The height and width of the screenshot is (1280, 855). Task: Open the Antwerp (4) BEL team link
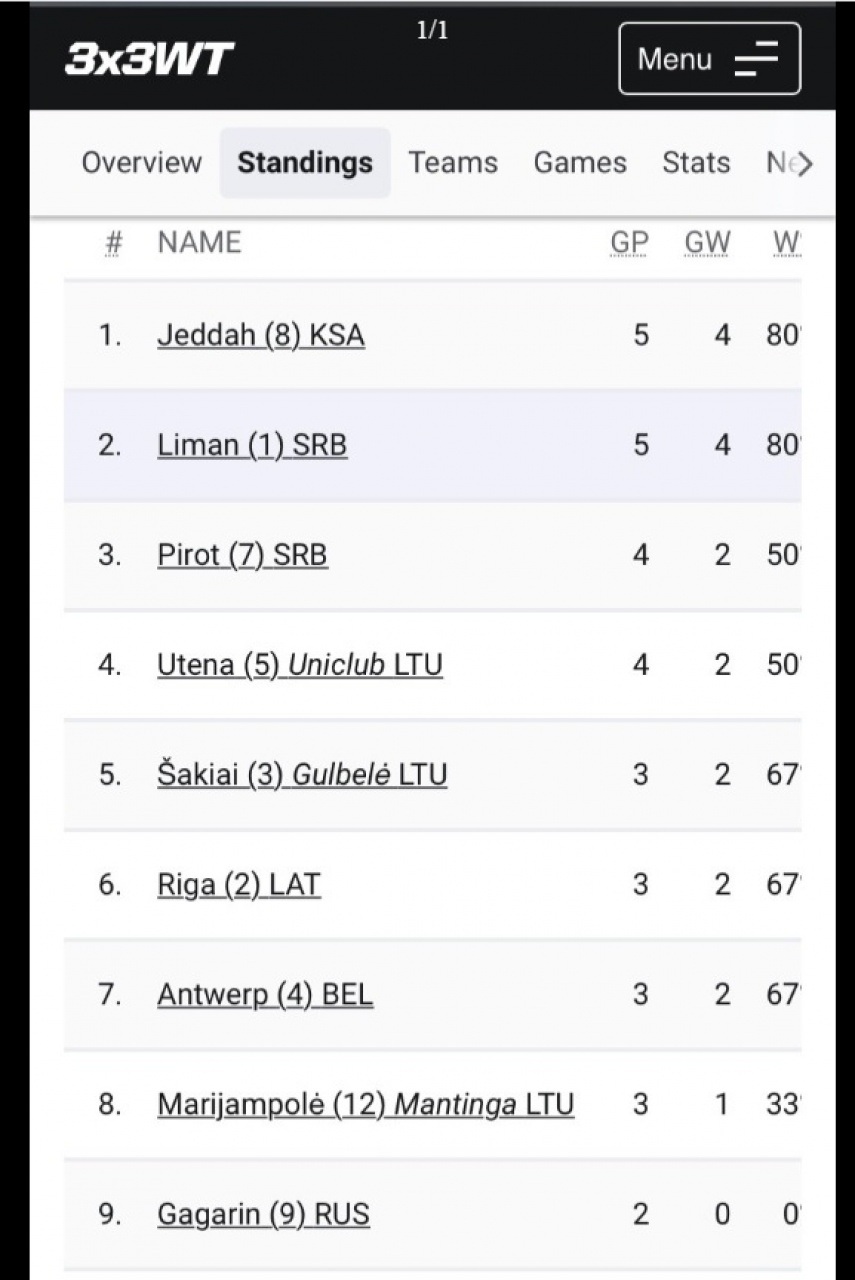[265, 995]
